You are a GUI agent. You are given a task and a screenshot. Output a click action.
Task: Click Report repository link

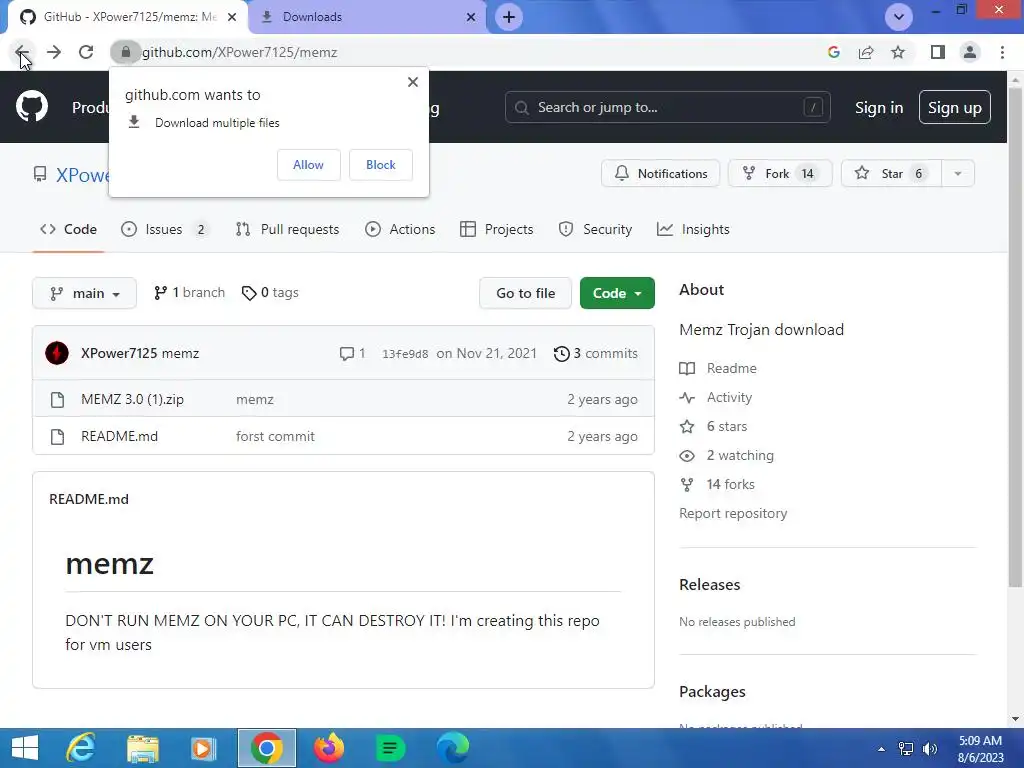(733, 513)
